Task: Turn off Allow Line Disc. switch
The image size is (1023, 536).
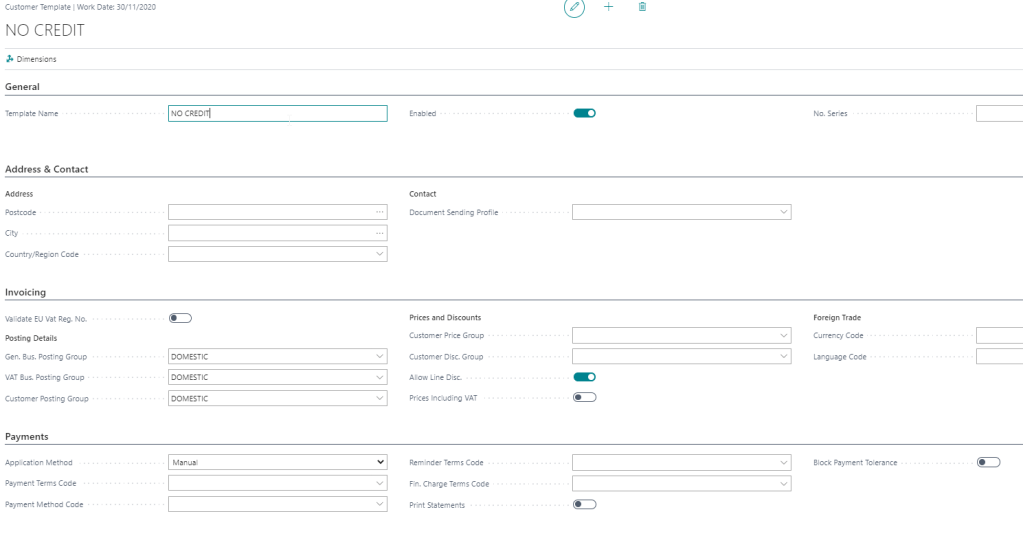Action: (x=584, y=377)
